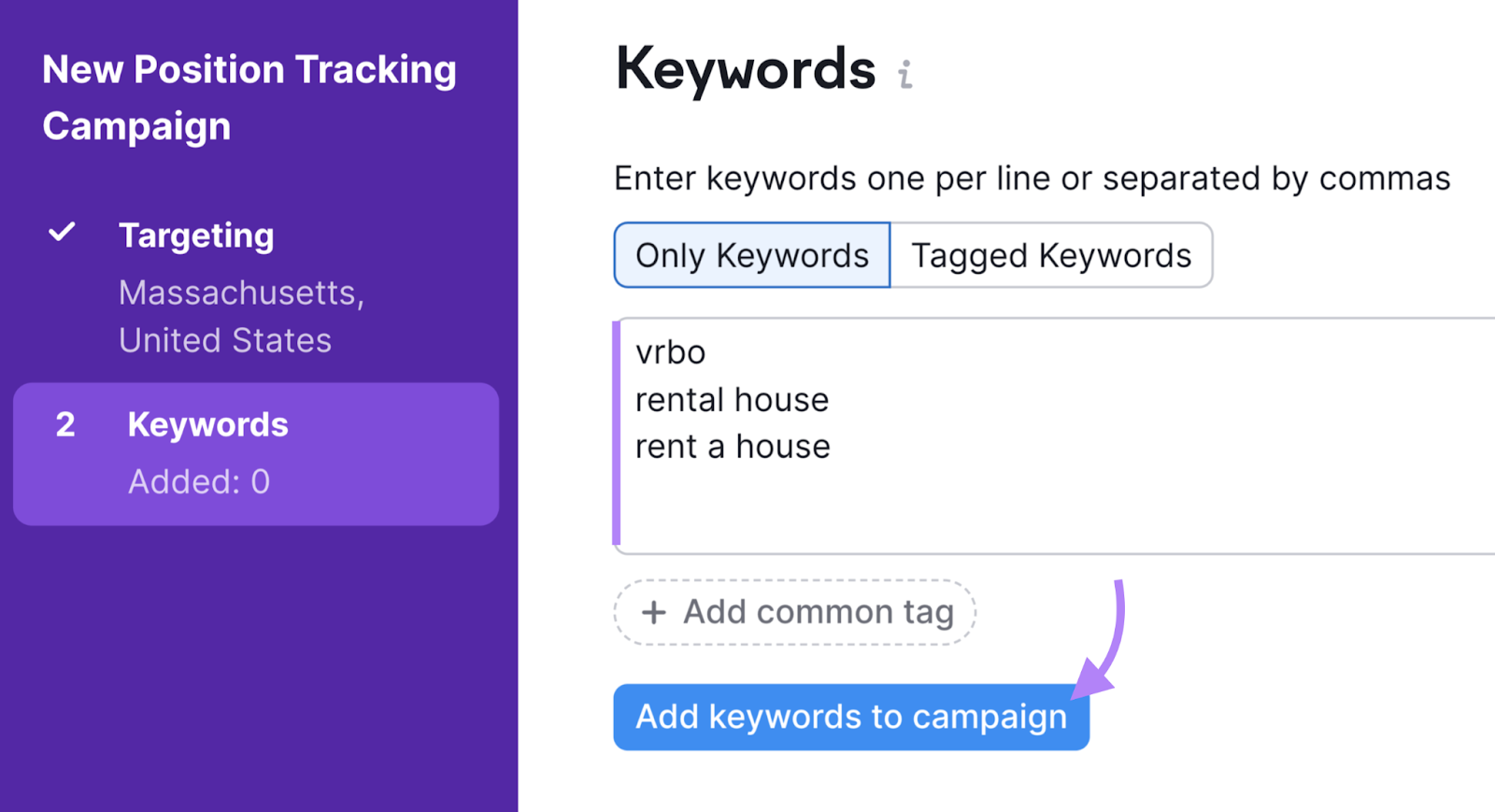
Task: Click the Add common tag button
Action: point(795,612)
